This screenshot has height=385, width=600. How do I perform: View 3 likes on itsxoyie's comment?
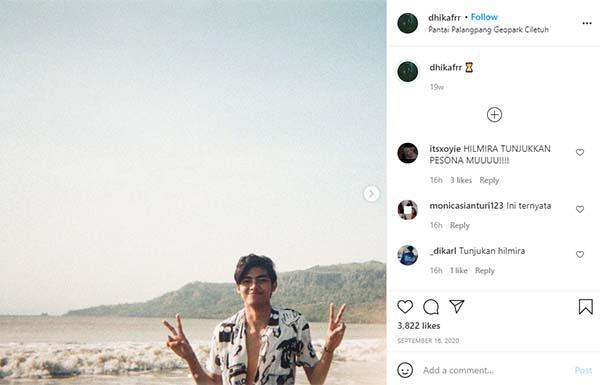tap(461, 180)
